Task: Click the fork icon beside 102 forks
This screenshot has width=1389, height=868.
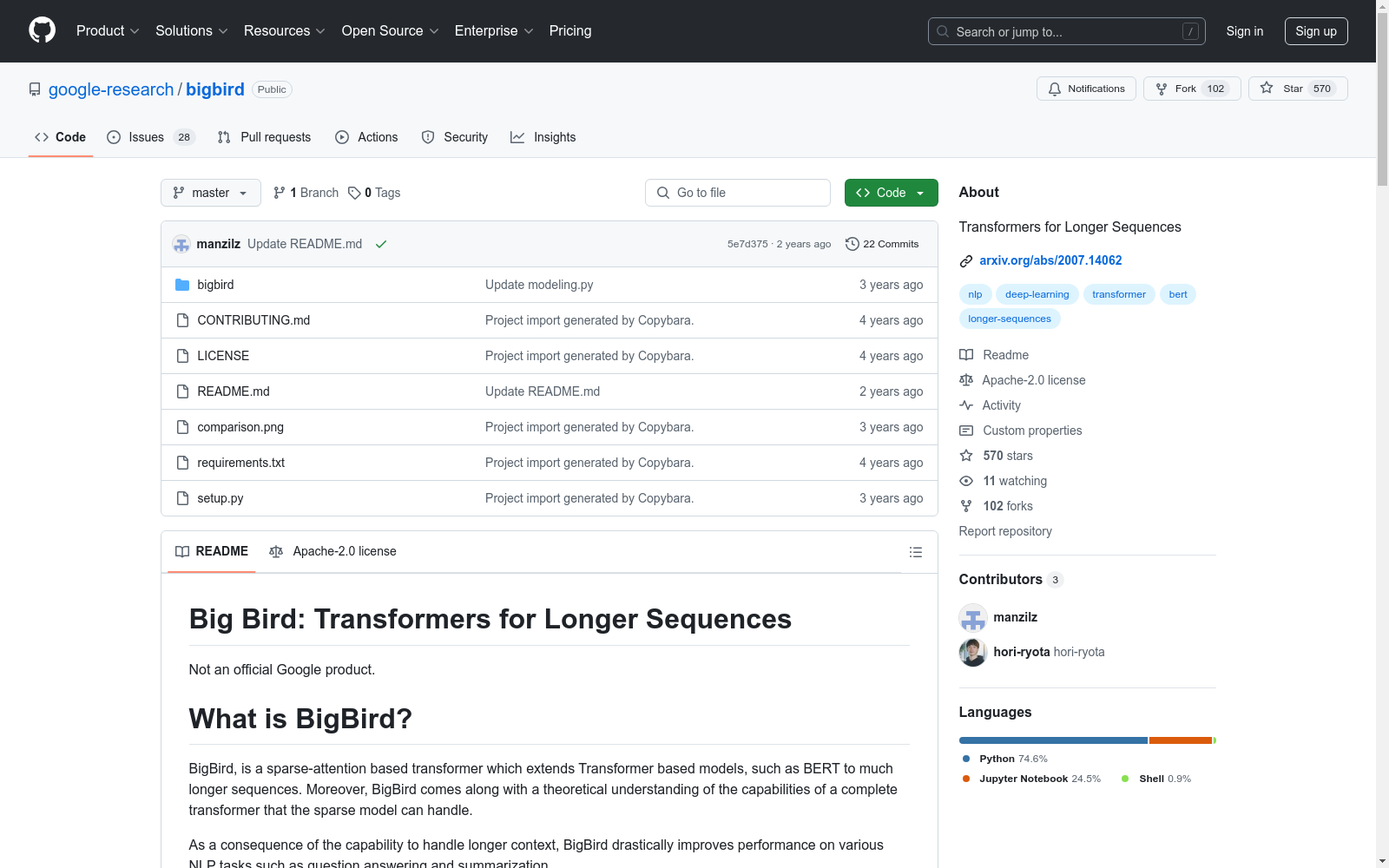Action: [x=966, y=506]
